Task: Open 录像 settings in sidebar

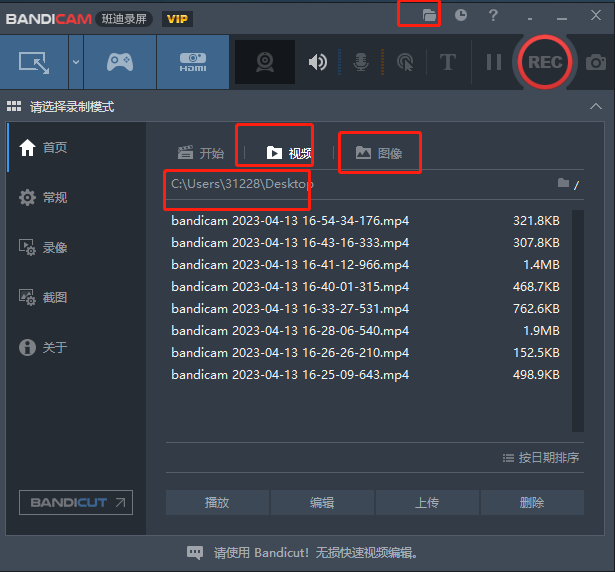Action: 43,248
